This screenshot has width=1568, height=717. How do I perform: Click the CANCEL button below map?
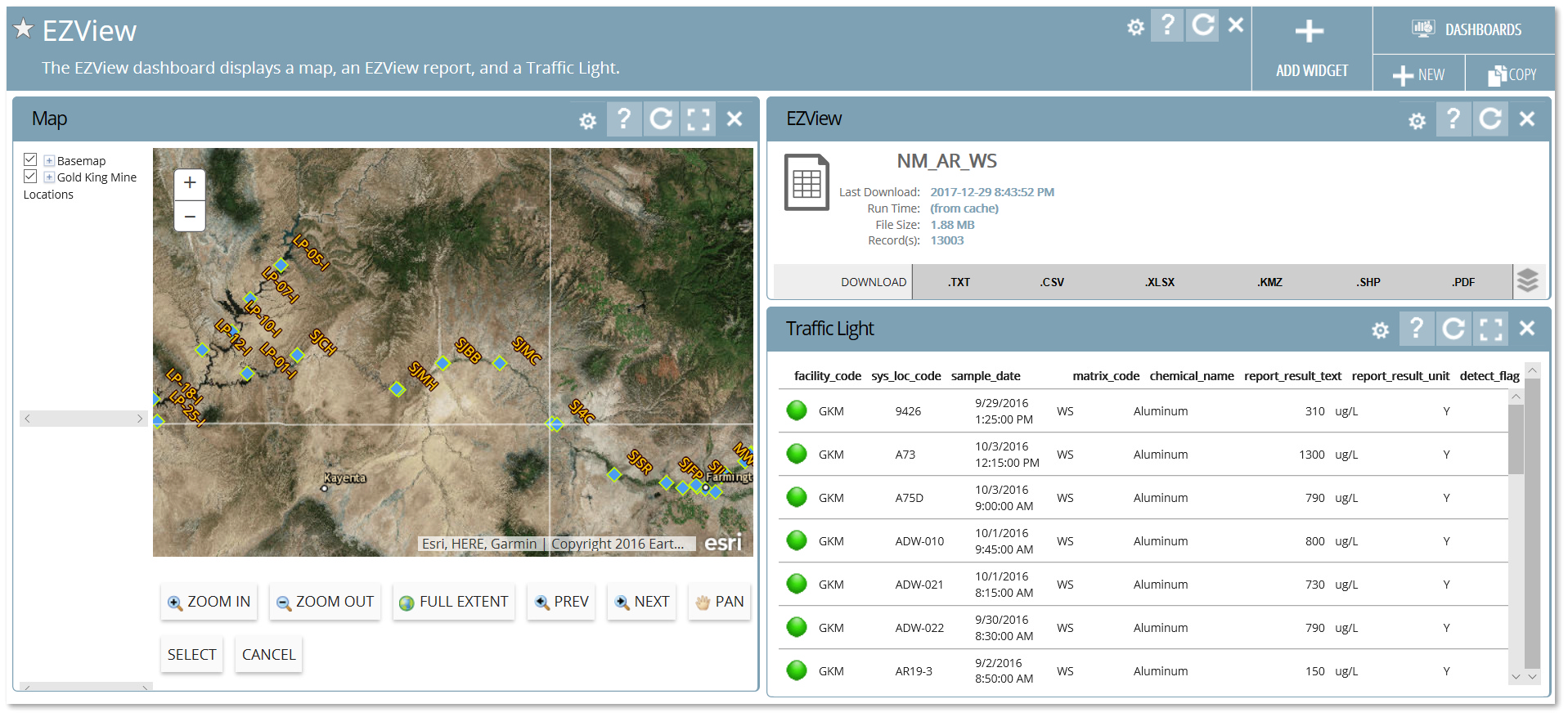[269, 655]
